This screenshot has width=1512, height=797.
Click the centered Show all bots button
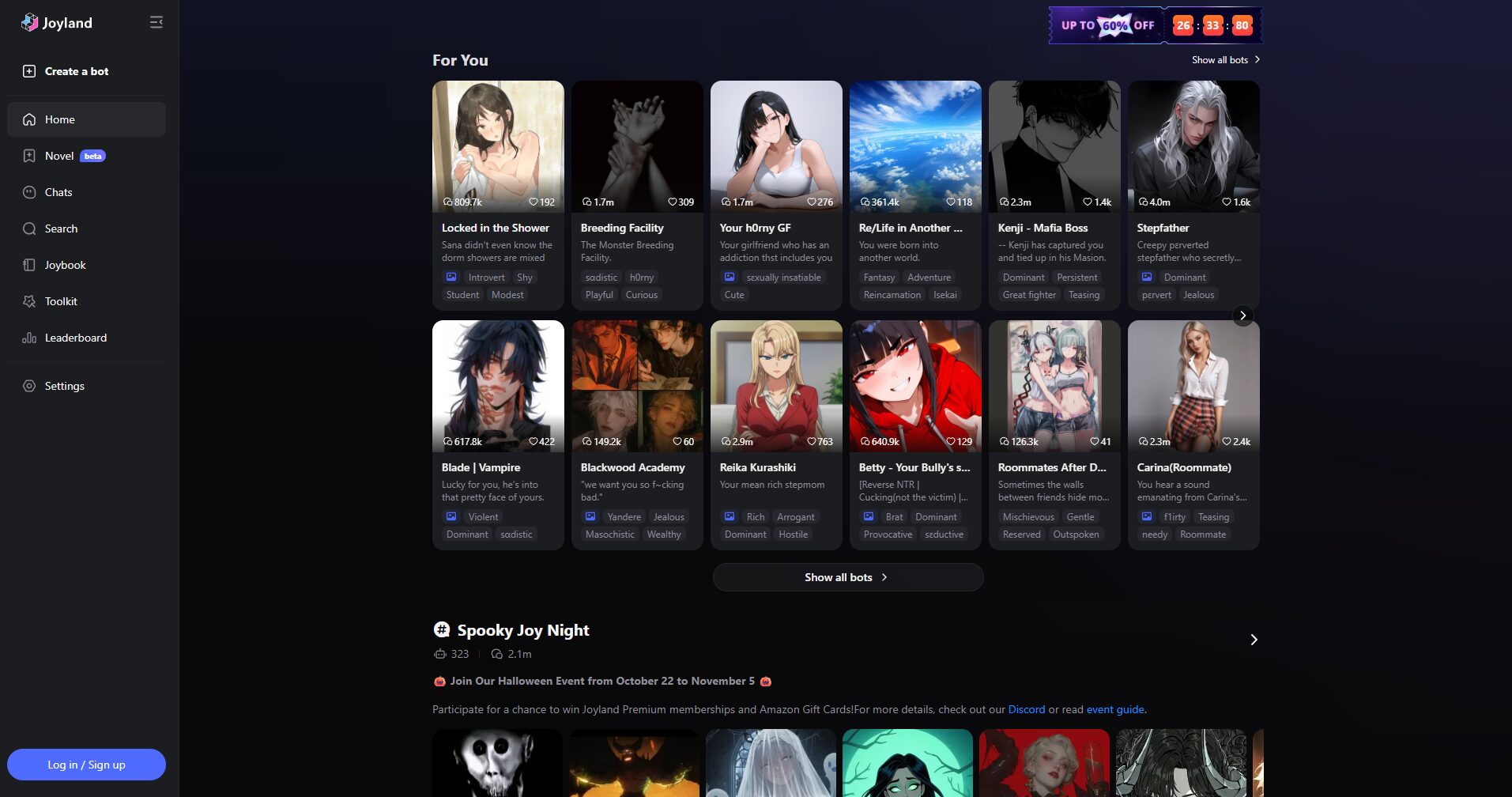(x=847, y=577)
